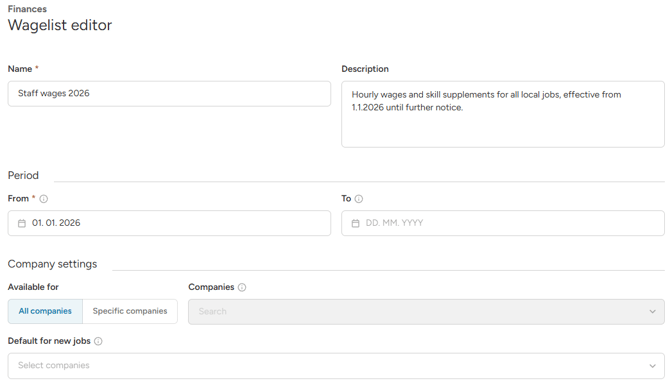Open calendar icon in the To date field

point(356,223)
